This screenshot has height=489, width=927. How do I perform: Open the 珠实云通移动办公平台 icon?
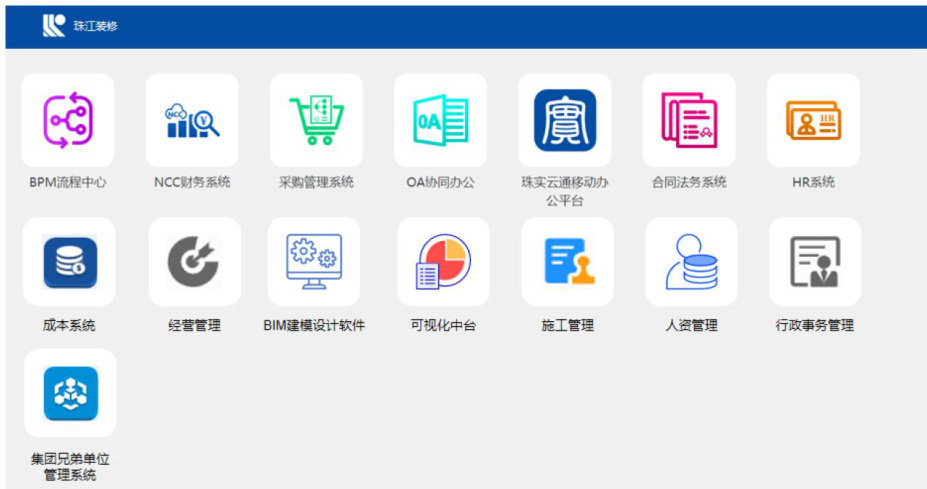(564, 120)
